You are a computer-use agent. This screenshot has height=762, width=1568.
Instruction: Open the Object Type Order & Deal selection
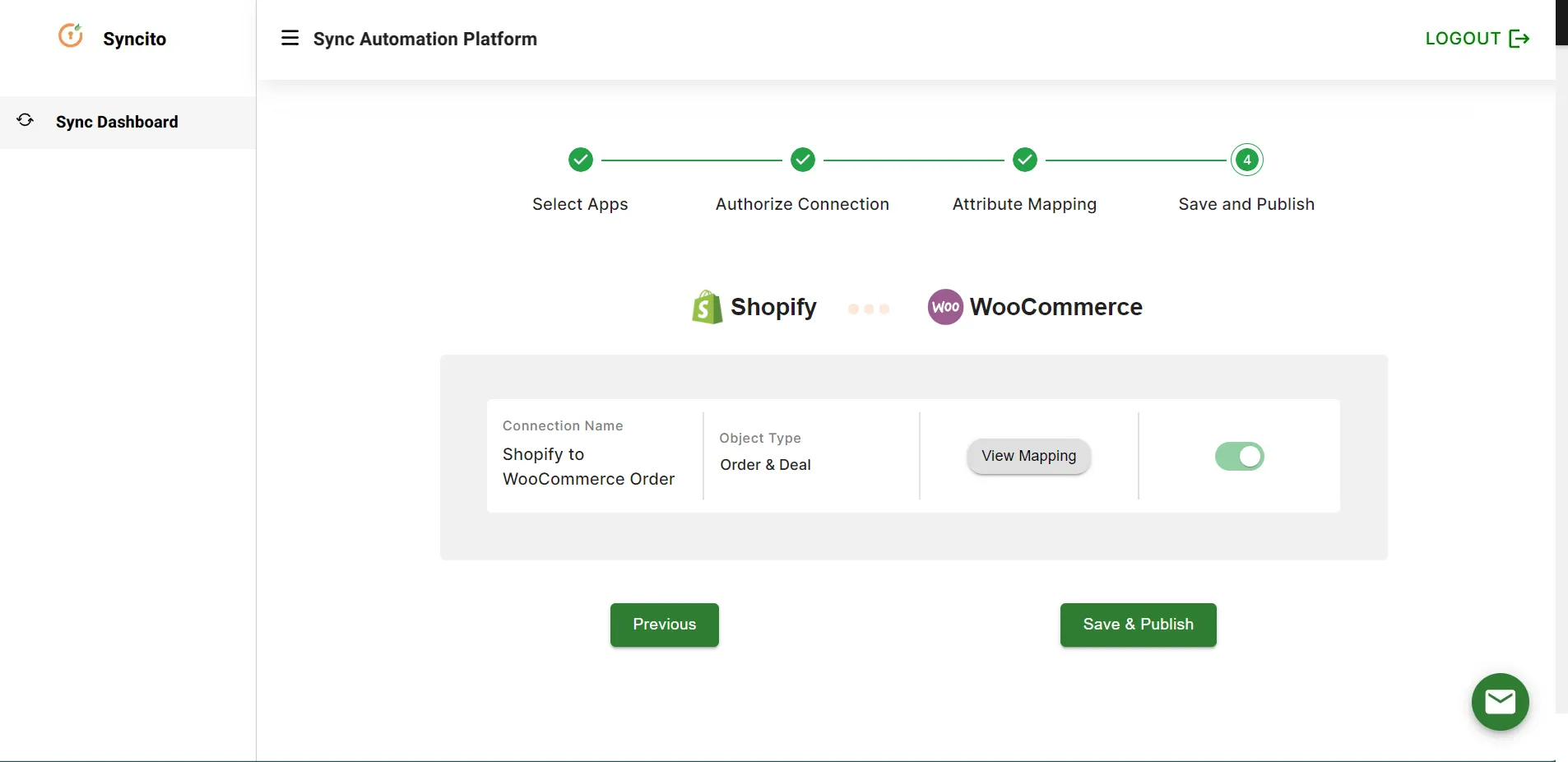[x=766, y=464]
